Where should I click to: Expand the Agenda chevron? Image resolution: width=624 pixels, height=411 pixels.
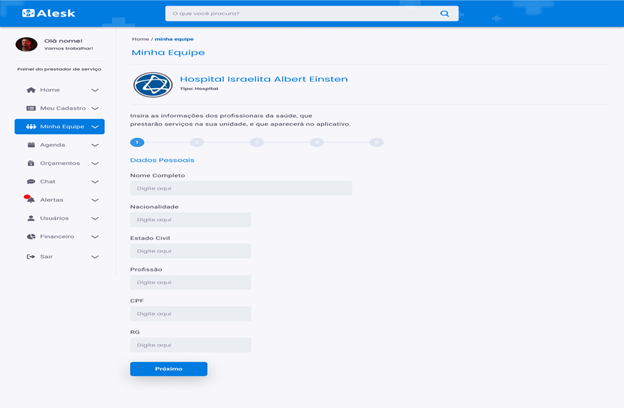[x=95, y=145]
